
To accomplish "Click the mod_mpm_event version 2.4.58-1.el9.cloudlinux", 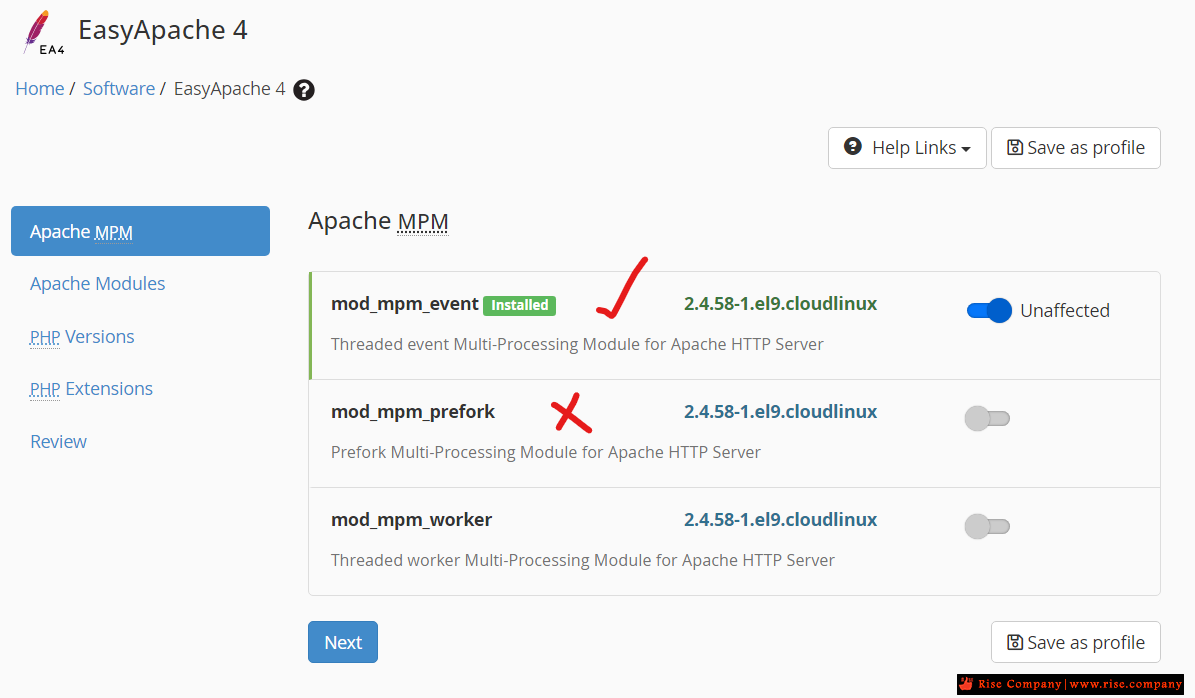I will pos(780,303).
